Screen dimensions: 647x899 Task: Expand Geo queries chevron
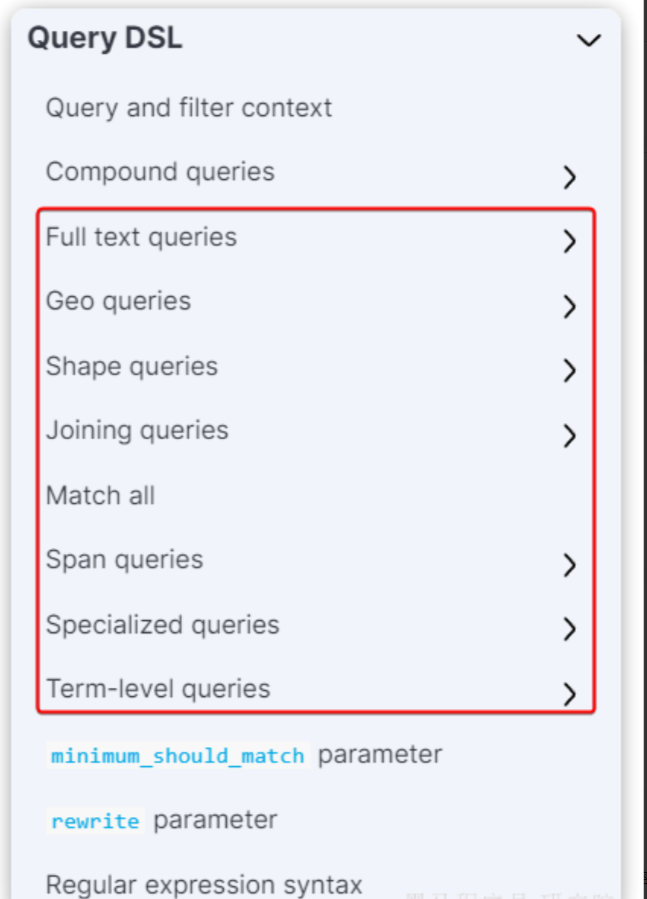569,306
